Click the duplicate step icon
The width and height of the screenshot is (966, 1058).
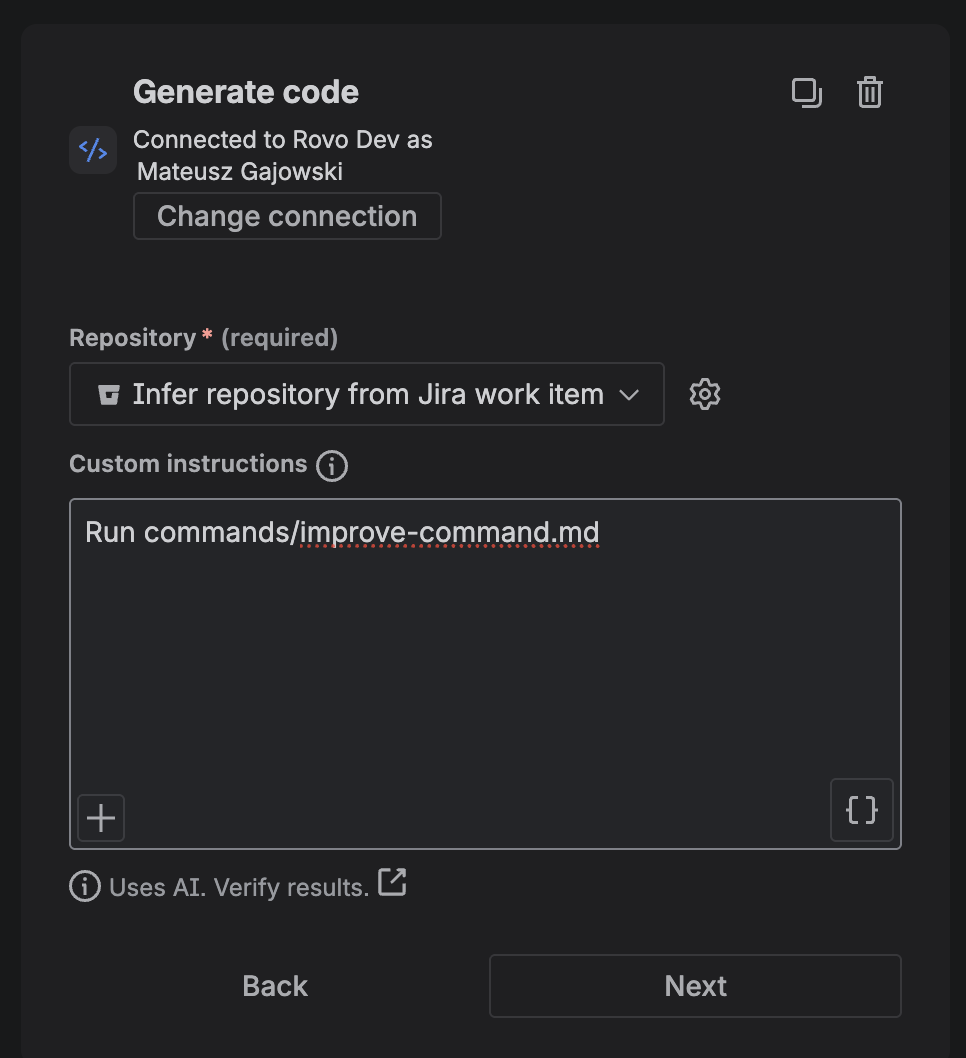tap(806, 92)
